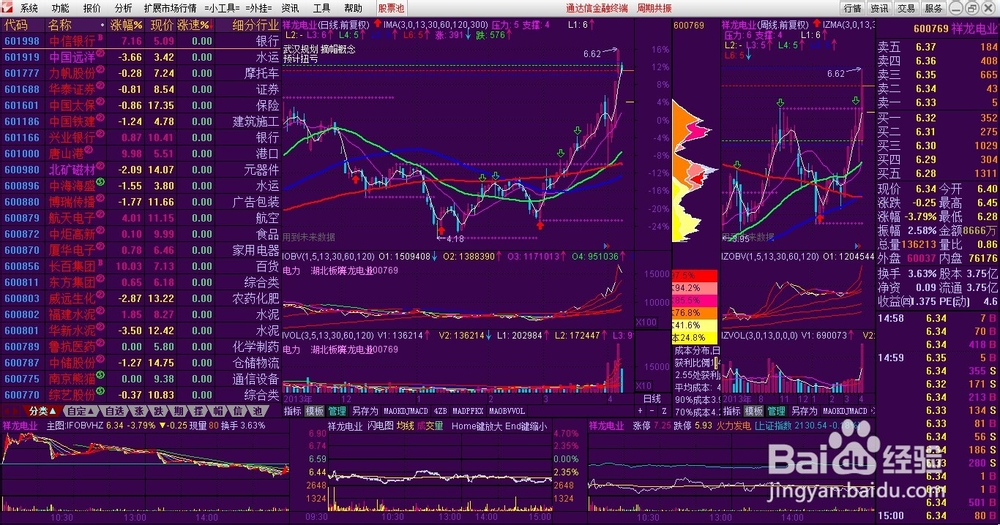
Task: Switch to the 股票池 tab
Action: [x=391, y=8]
